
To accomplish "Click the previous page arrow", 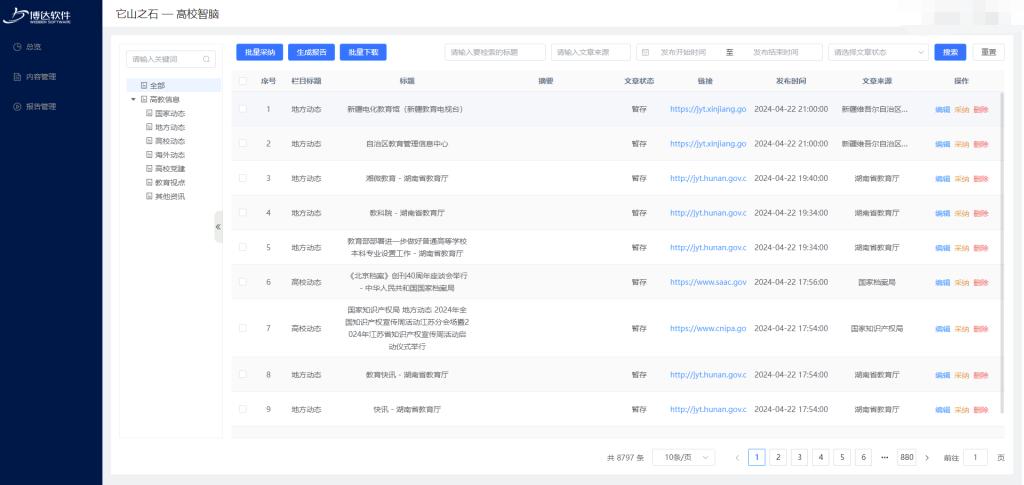I will pyautogui.click(x=737, y=458).
